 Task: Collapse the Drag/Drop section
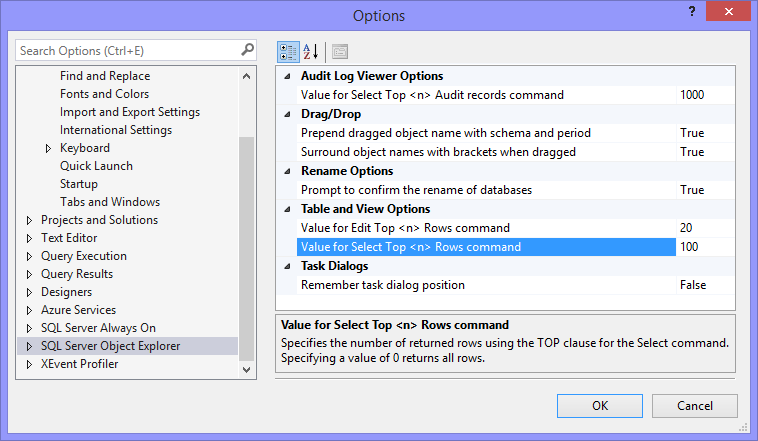[x=288, y=114]
